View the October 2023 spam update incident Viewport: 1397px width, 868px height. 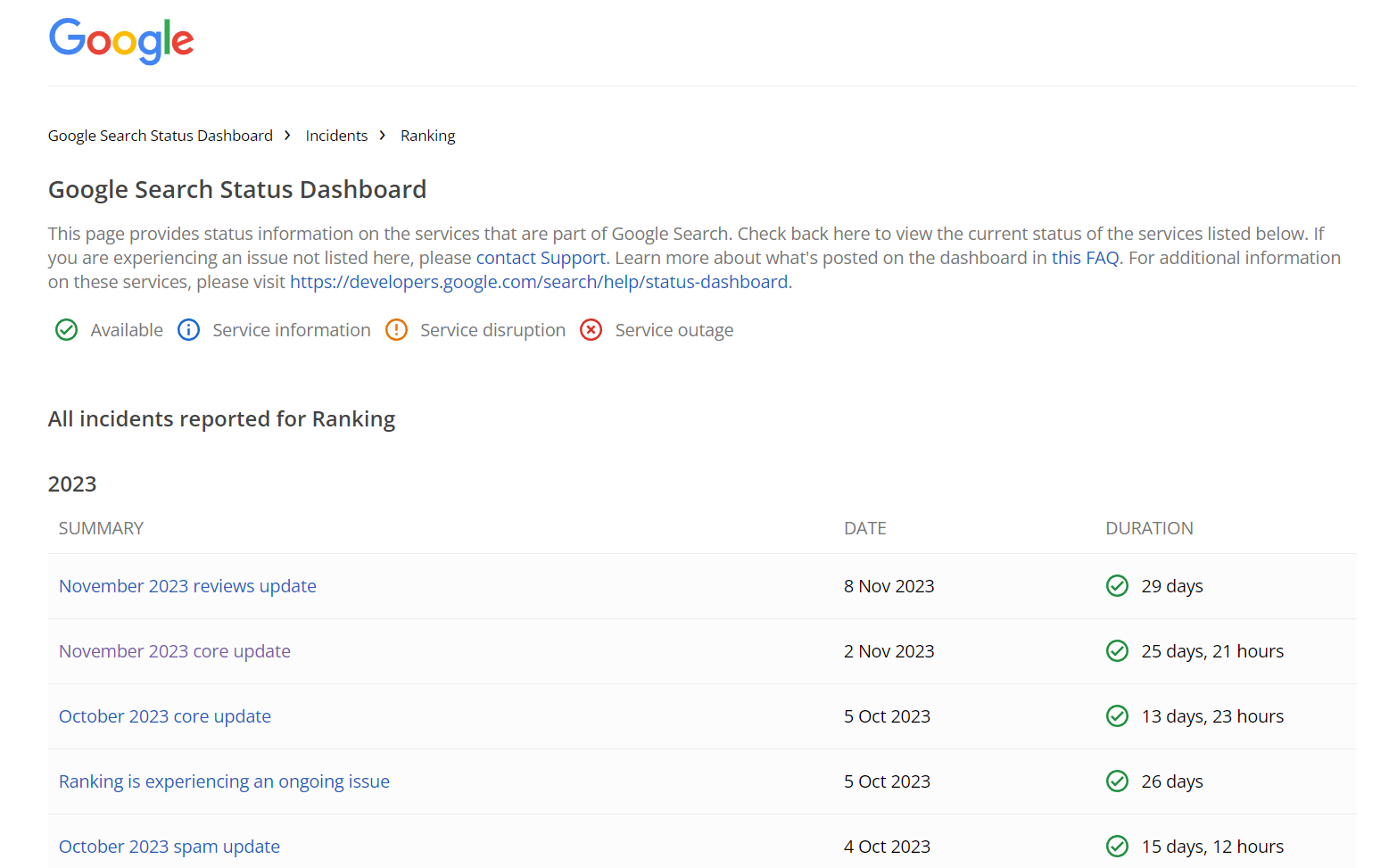[x=169, y=847]
